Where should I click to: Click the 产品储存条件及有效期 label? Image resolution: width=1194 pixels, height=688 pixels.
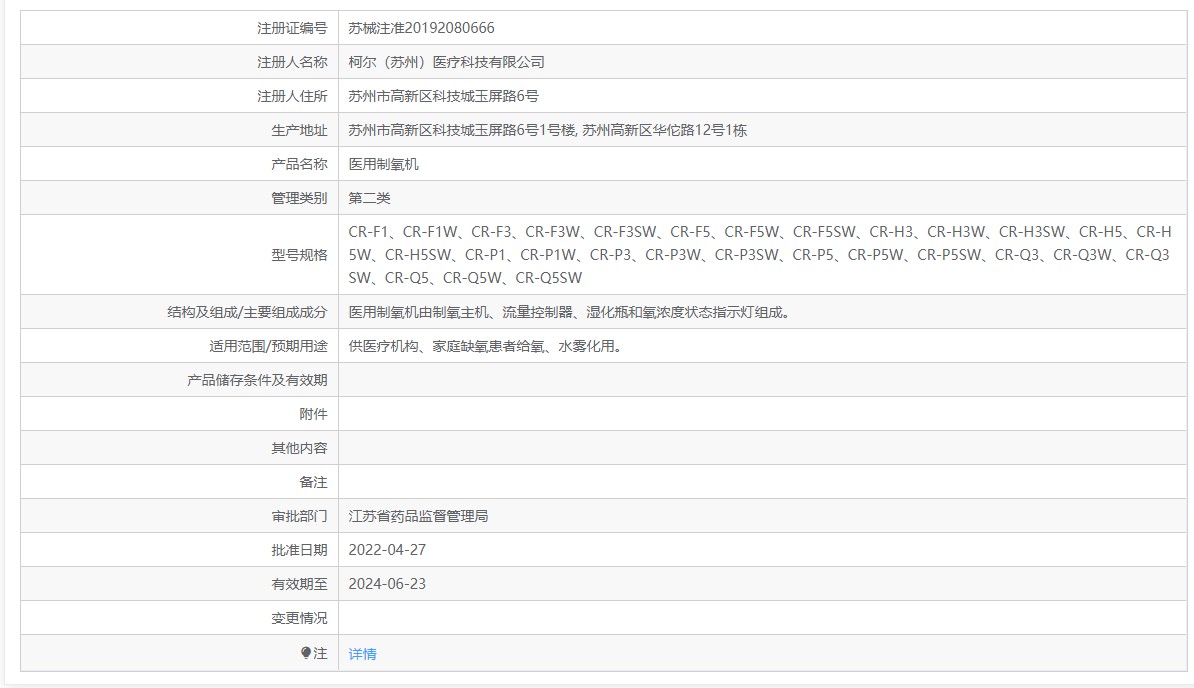(257, 381)
